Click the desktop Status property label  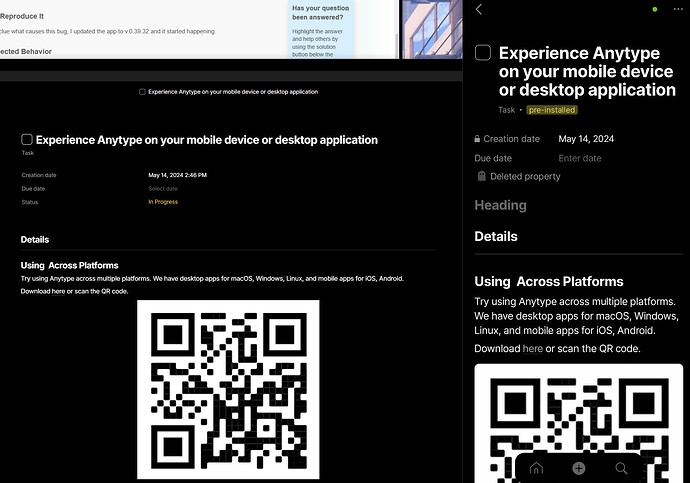(30, 202)
